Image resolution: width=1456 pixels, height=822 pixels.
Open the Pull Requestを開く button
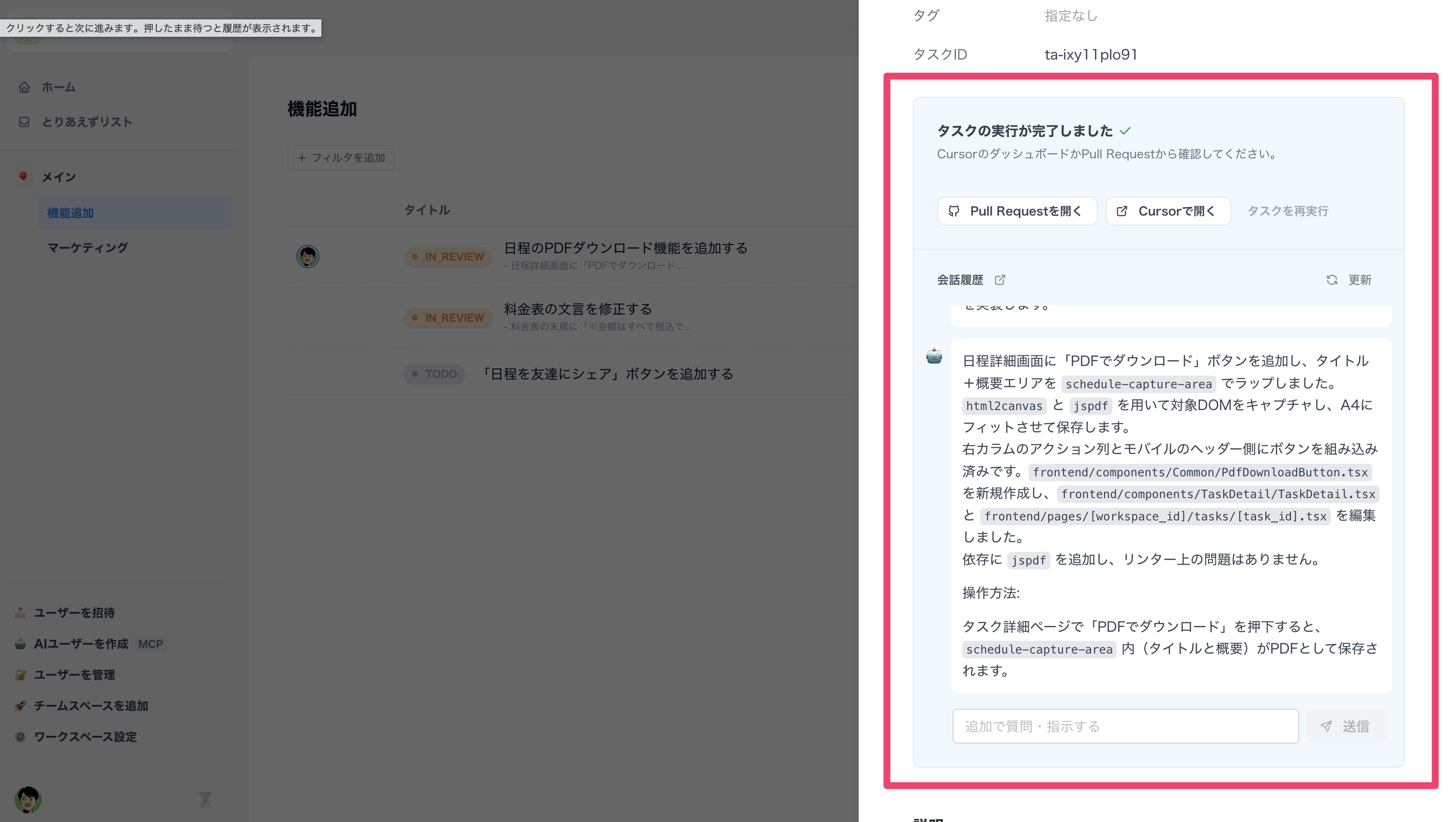point(1016,211)
